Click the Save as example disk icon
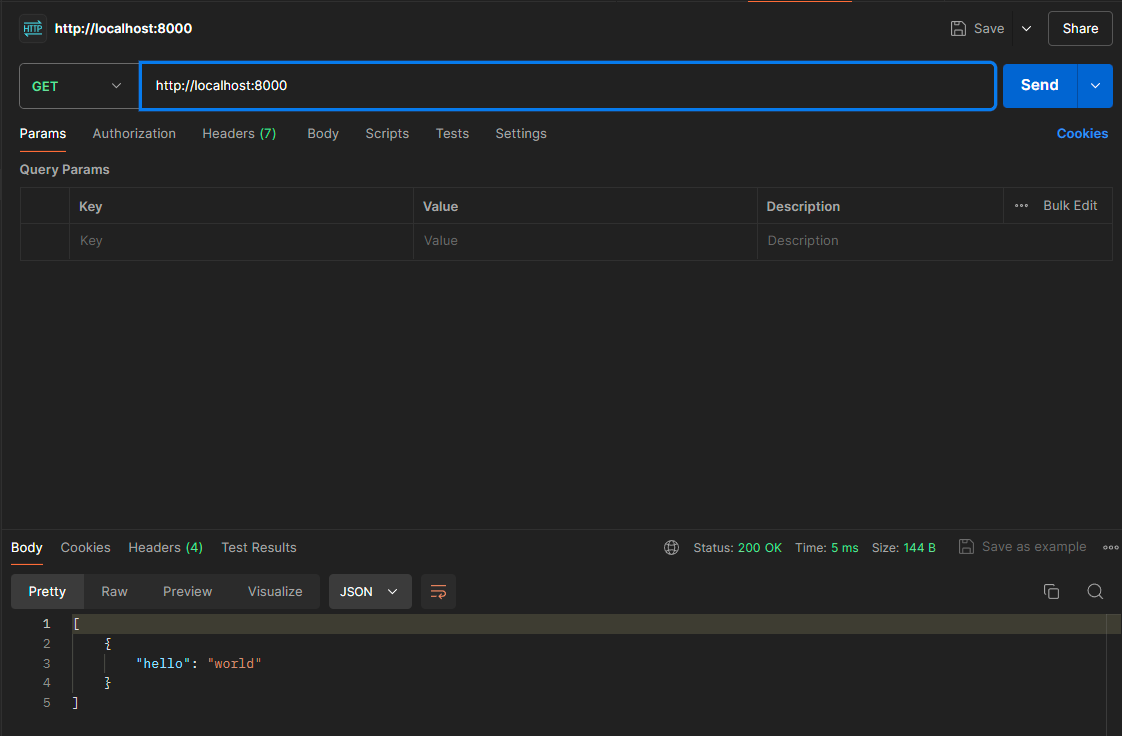The image size is (1122, 736). pos(966,547)
